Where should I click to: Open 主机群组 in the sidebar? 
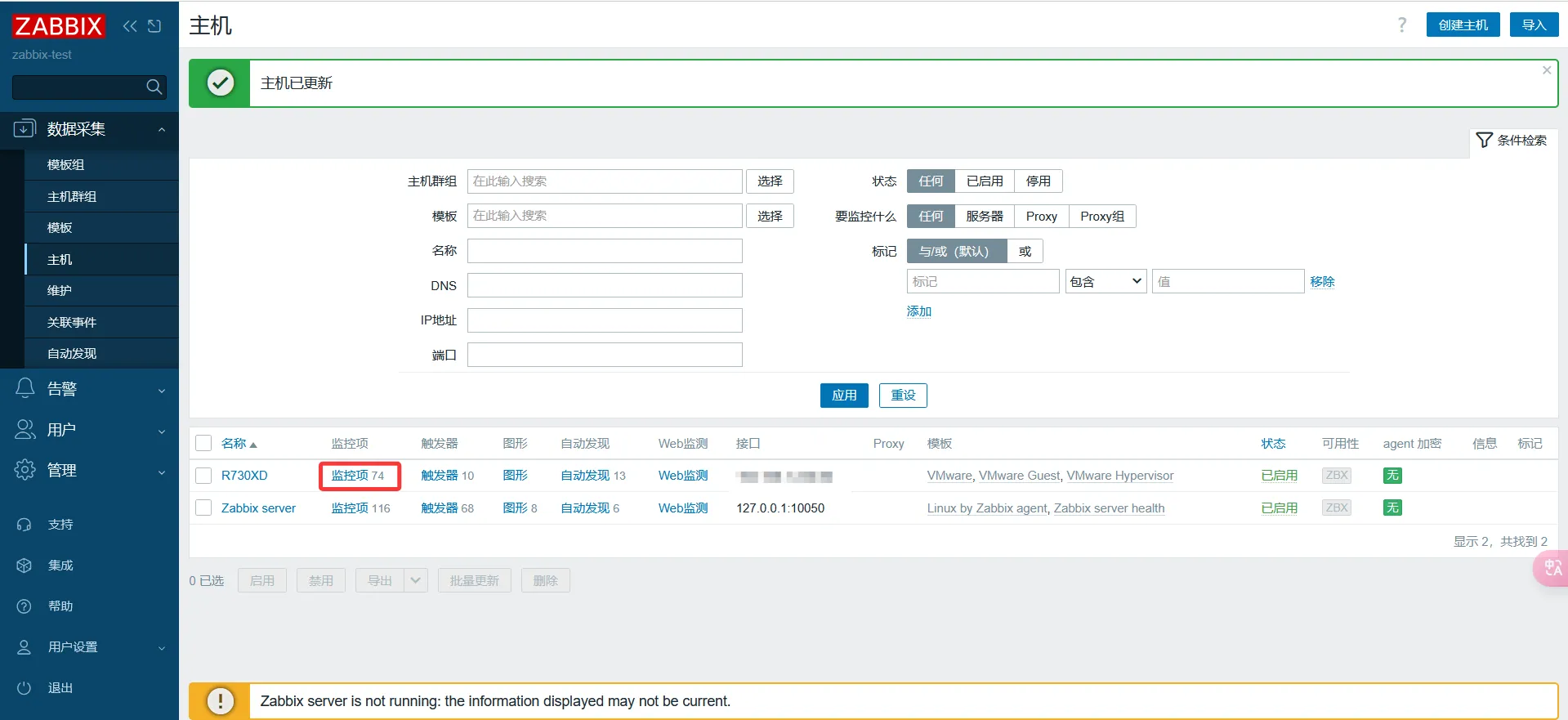click(x=101, y=197)
